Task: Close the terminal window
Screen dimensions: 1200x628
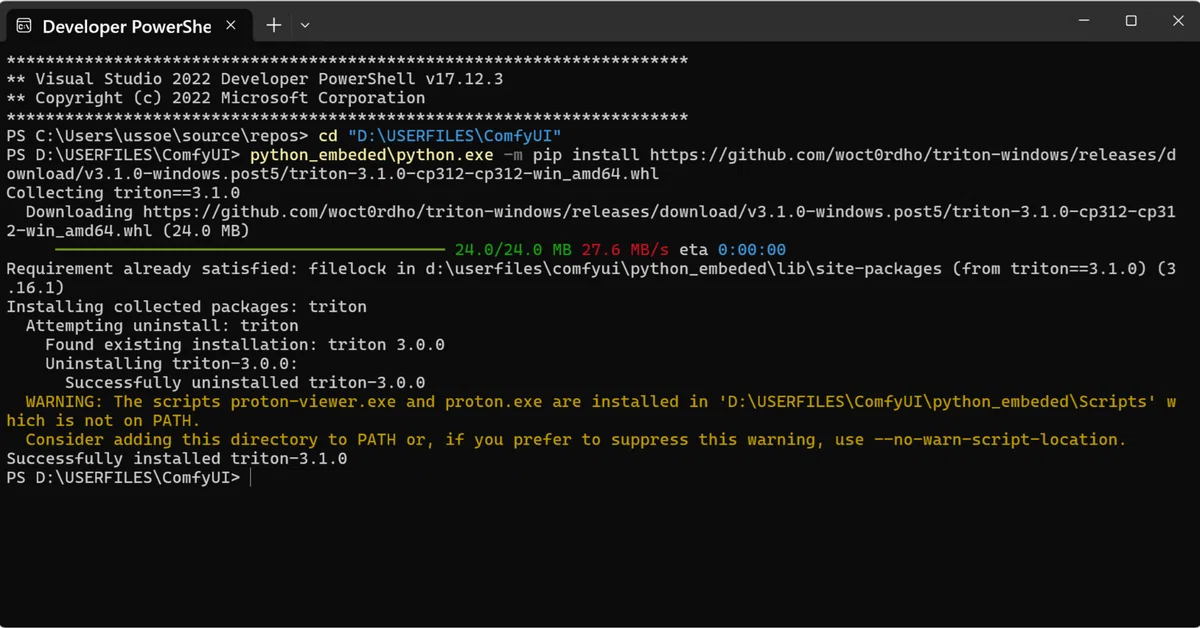Action: click(1177, 21)
